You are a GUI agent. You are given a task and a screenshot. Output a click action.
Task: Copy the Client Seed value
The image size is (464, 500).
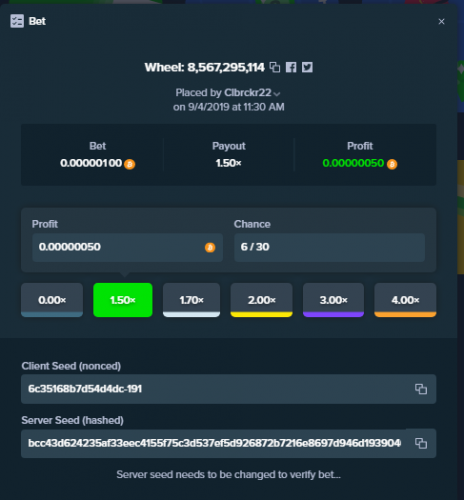point(421,389)
